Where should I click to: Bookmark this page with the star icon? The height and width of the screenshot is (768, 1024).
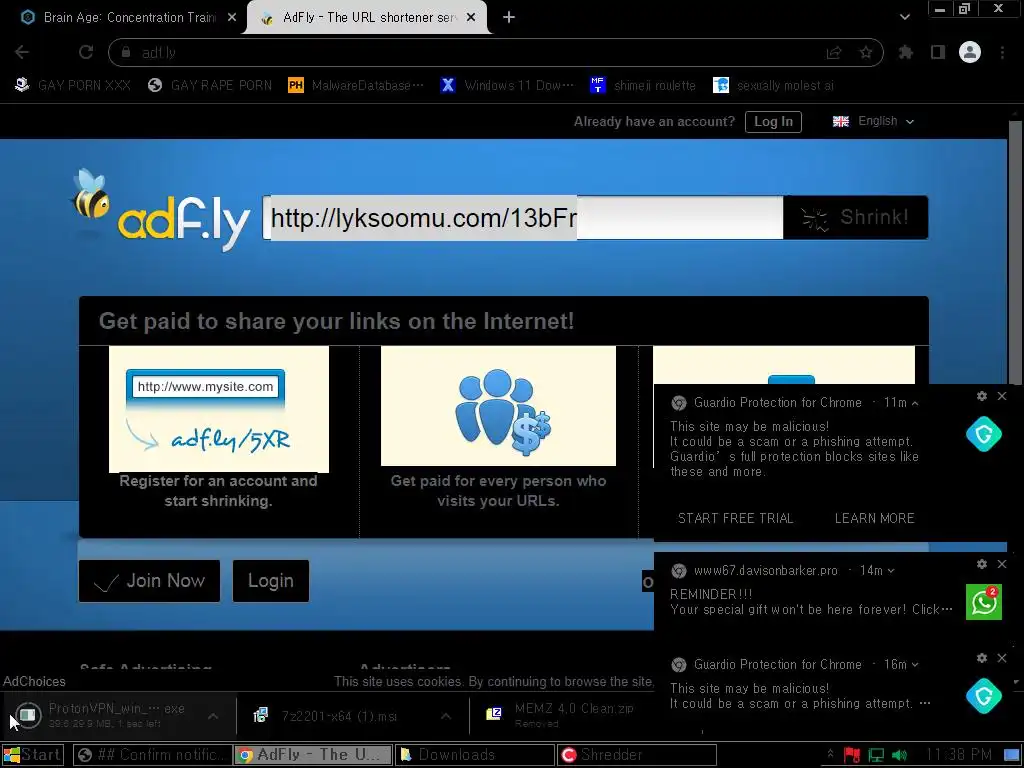(866, 53)
